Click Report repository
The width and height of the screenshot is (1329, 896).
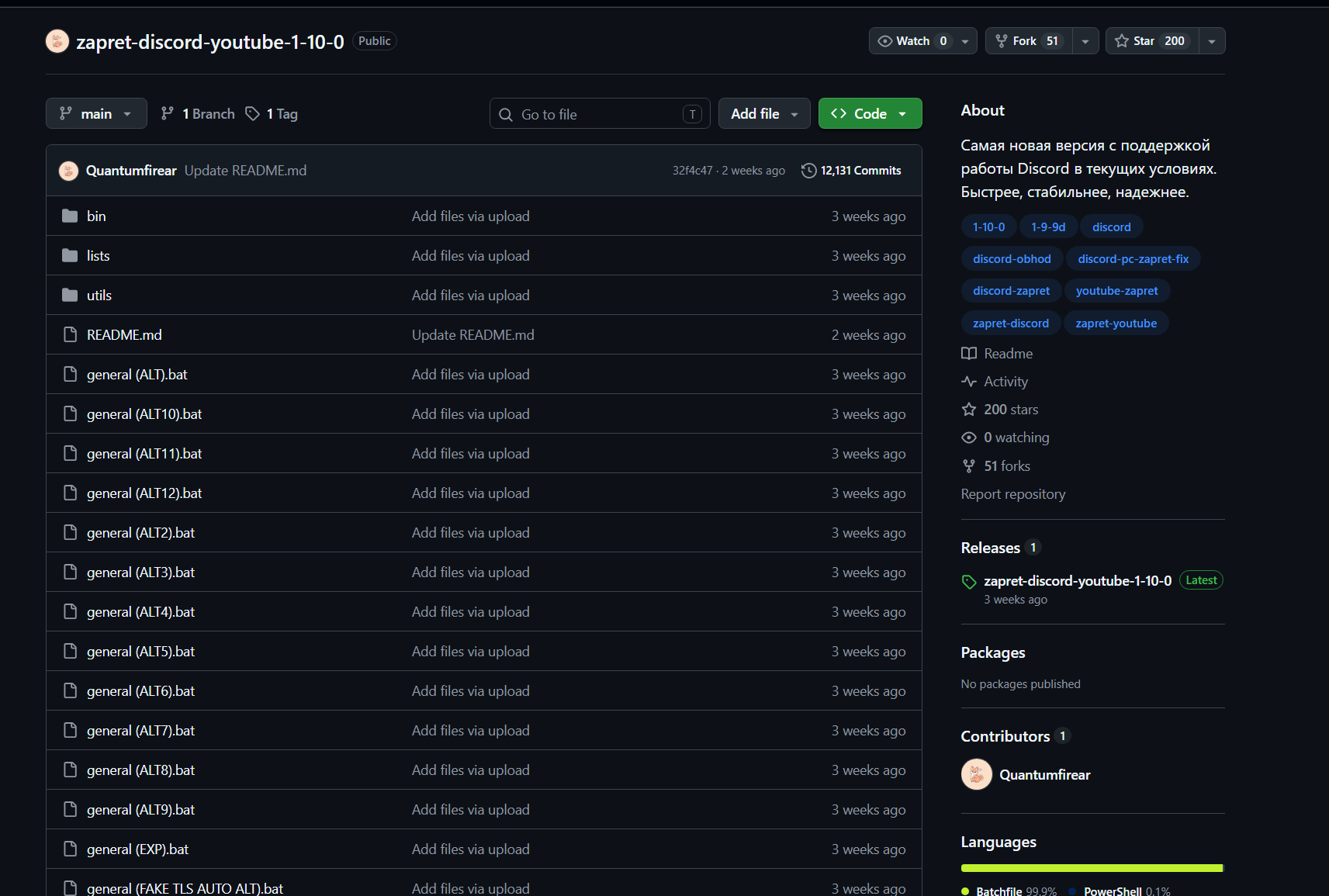(x=1012, y=494)
